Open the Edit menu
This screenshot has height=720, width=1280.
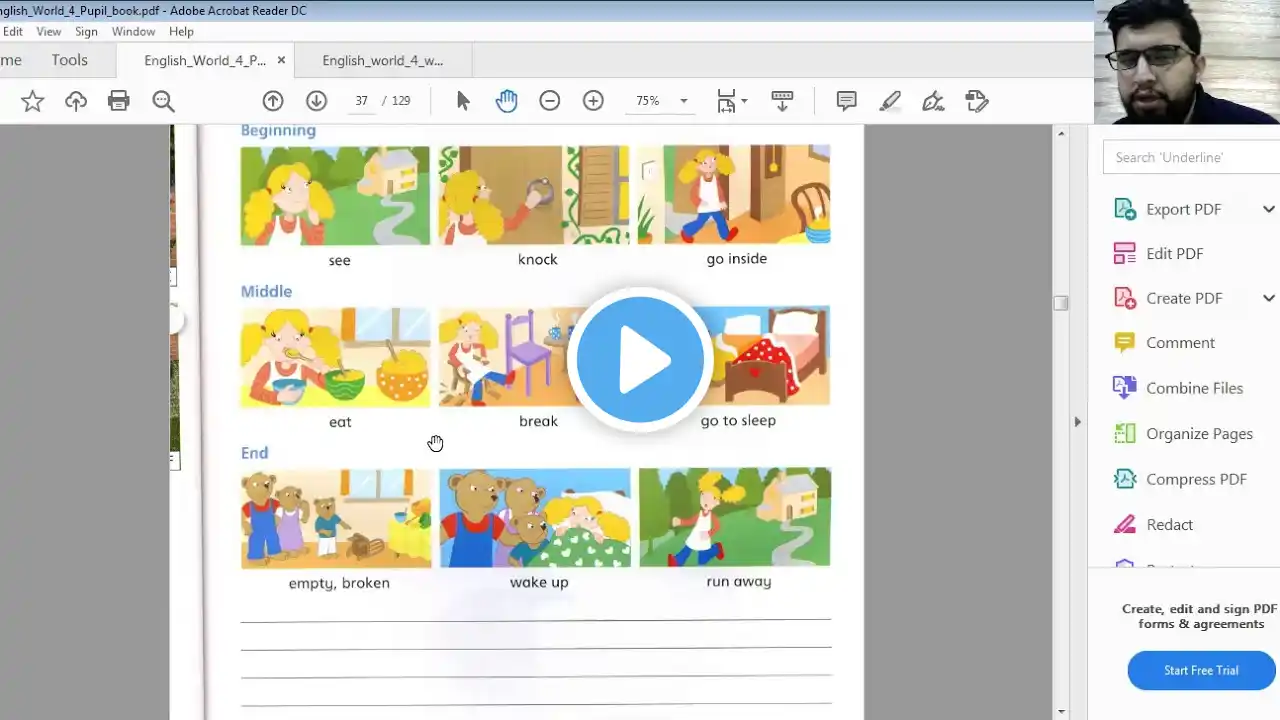click(12, 32)
